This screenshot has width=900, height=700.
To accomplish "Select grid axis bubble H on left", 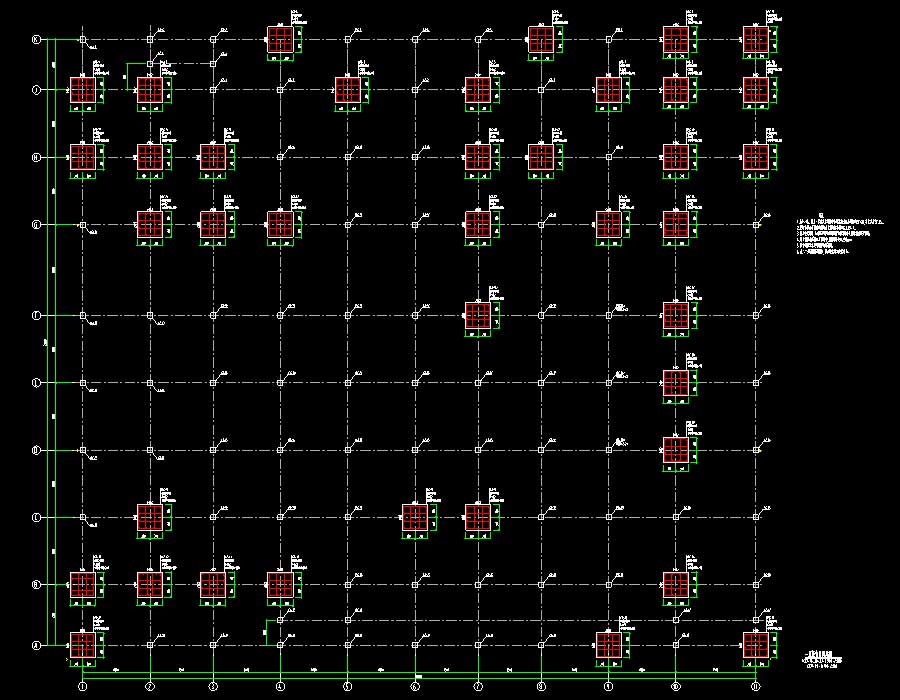I will click(x=37, y=157).
